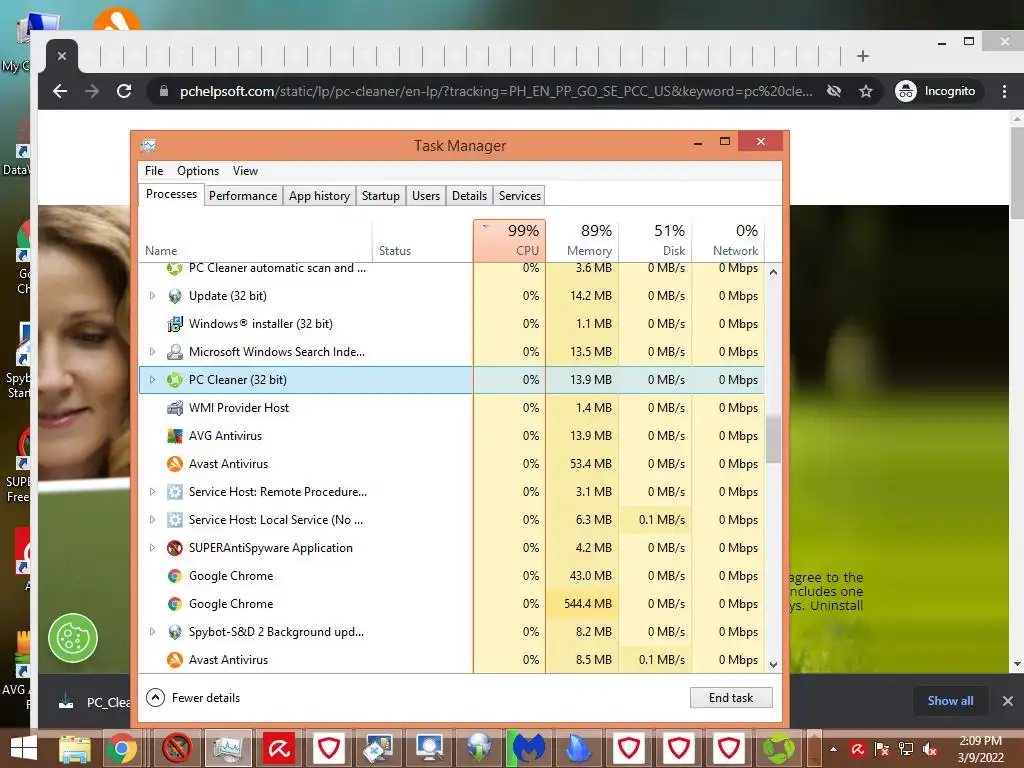
Task: Open a new browser tab with plus
Action: click(x=863, y=56)
